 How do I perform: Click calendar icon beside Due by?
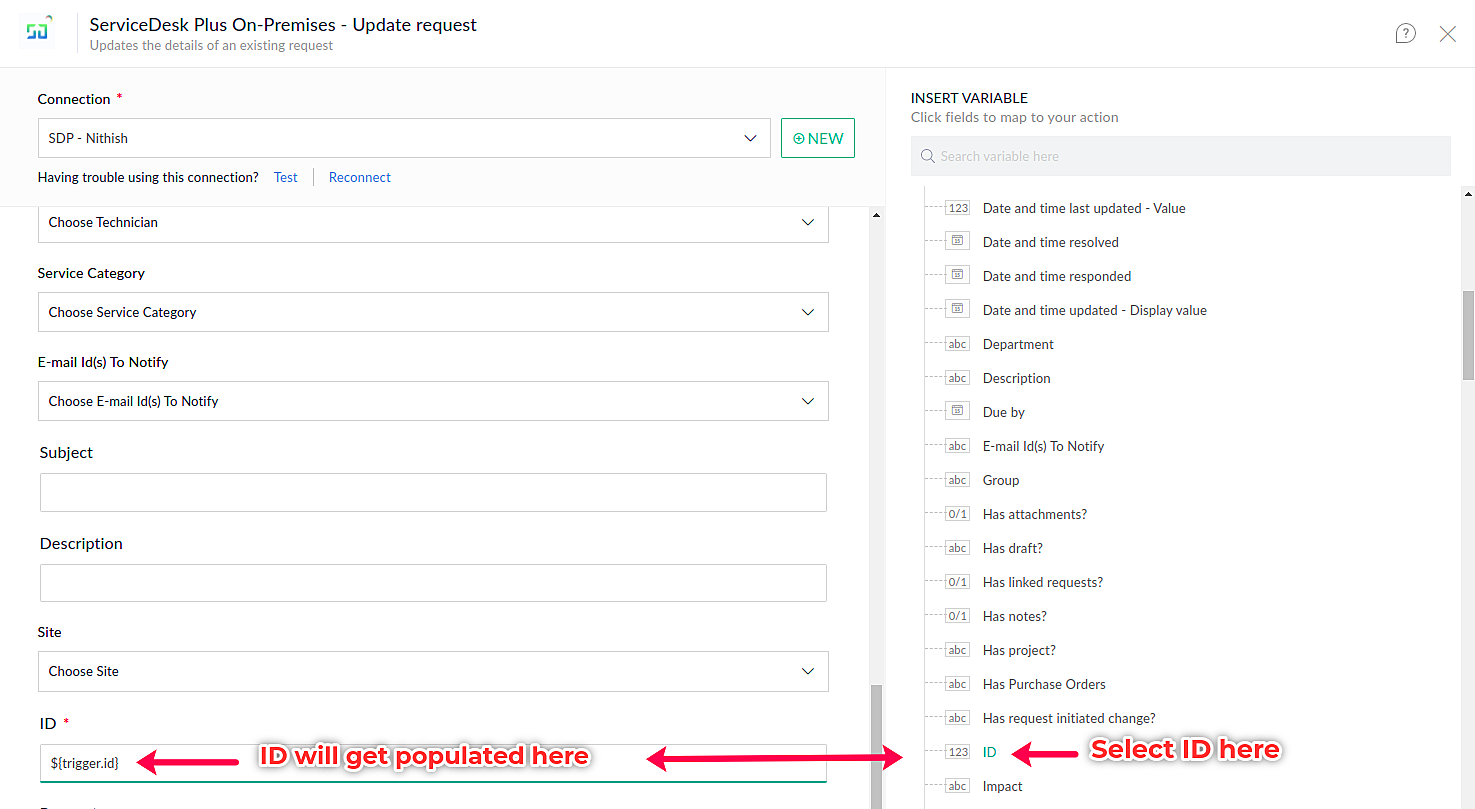point(958,412)
